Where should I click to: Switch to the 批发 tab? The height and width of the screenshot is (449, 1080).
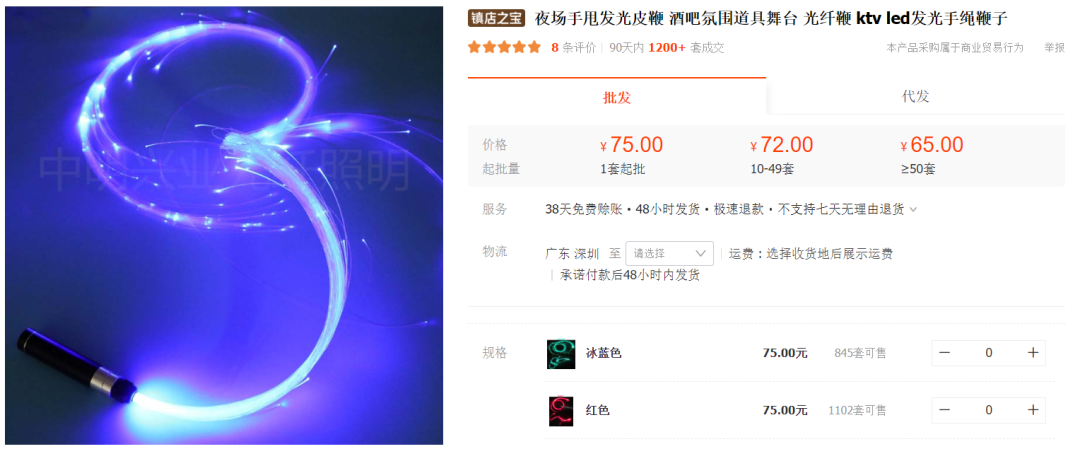point(616,96)
